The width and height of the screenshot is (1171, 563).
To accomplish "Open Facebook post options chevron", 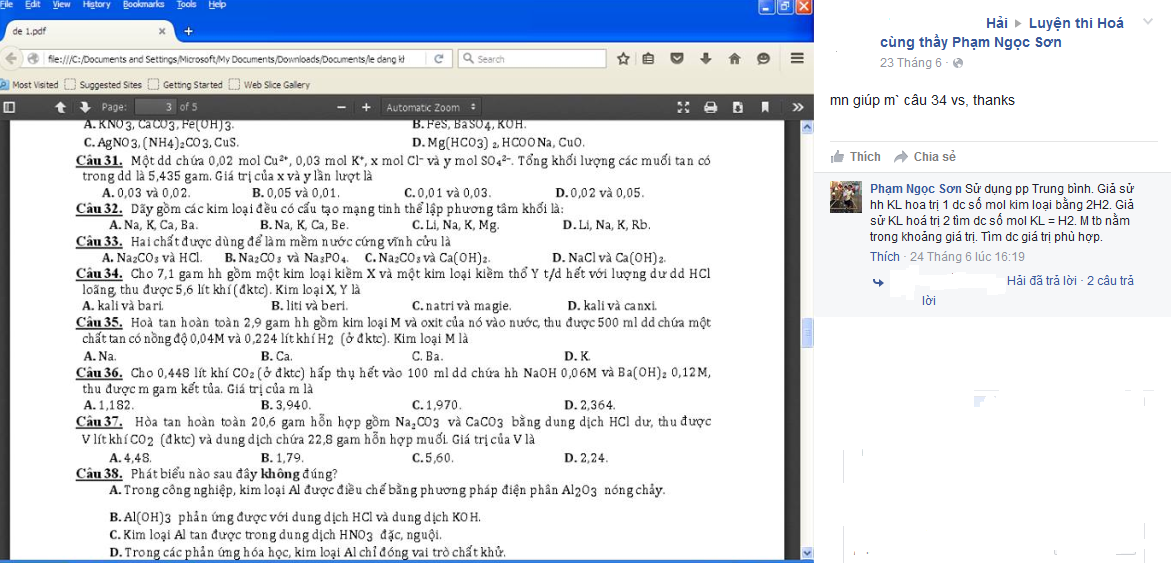I will point(1149,23).
